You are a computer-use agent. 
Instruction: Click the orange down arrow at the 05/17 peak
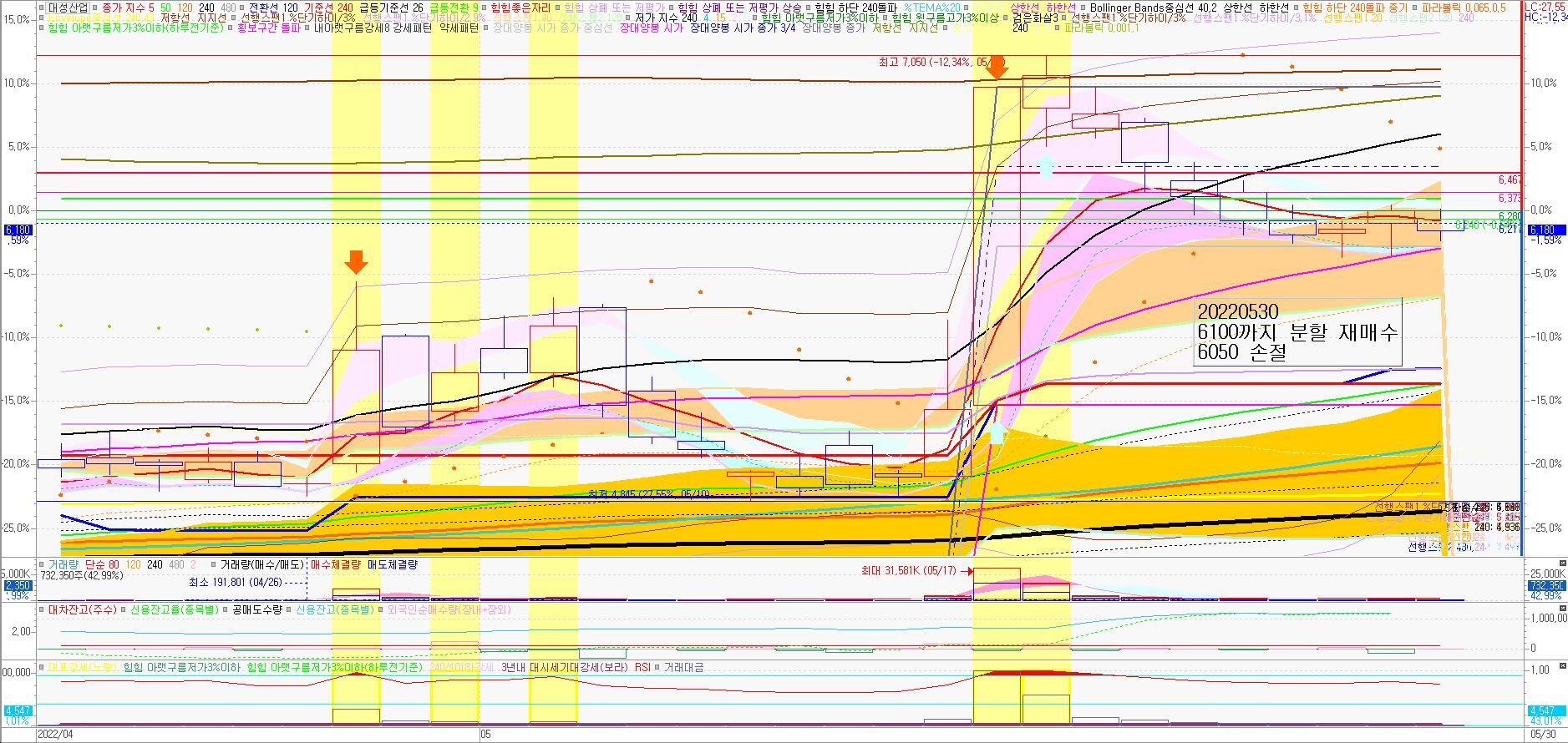(997, 68)
